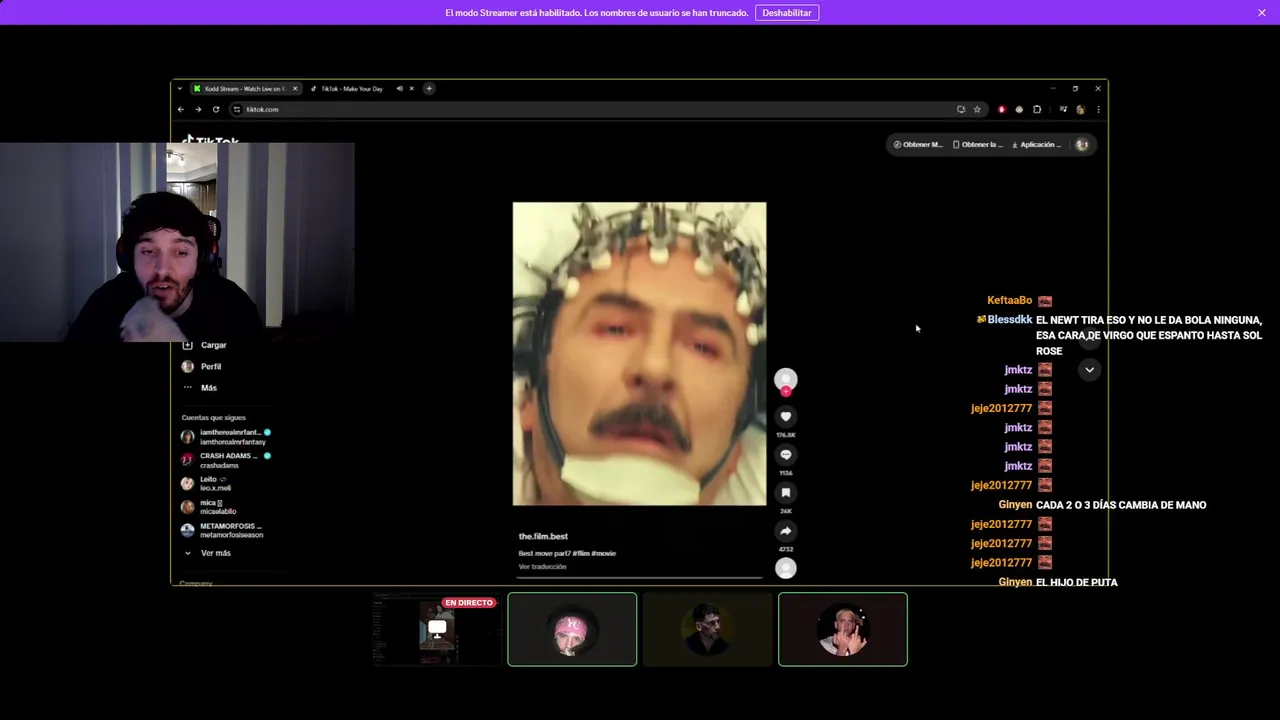Open mica micaelabllo account

[209, 507]
